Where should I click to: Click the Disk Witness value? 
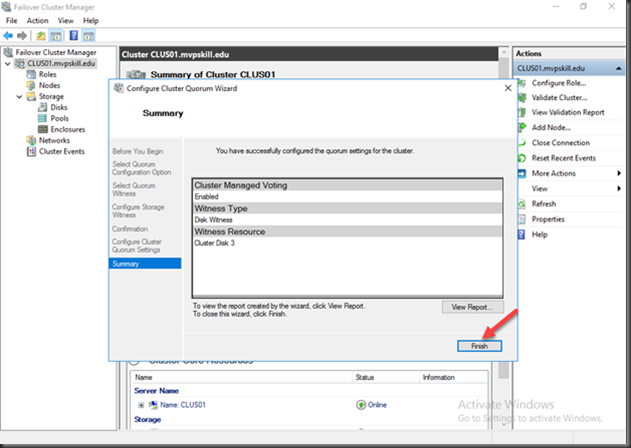pos(213,220)
